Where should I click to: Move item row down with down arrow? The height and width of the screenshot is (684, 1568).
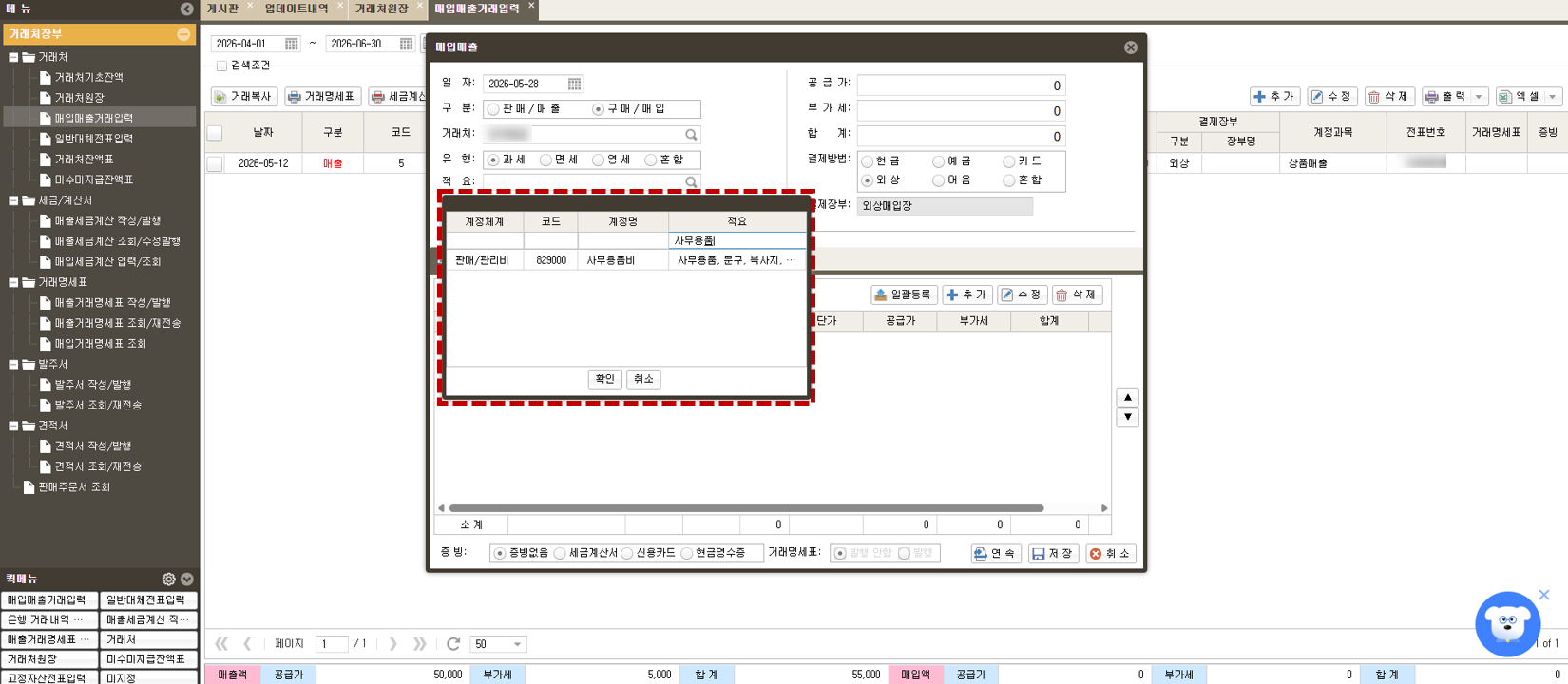(1127, 417)
